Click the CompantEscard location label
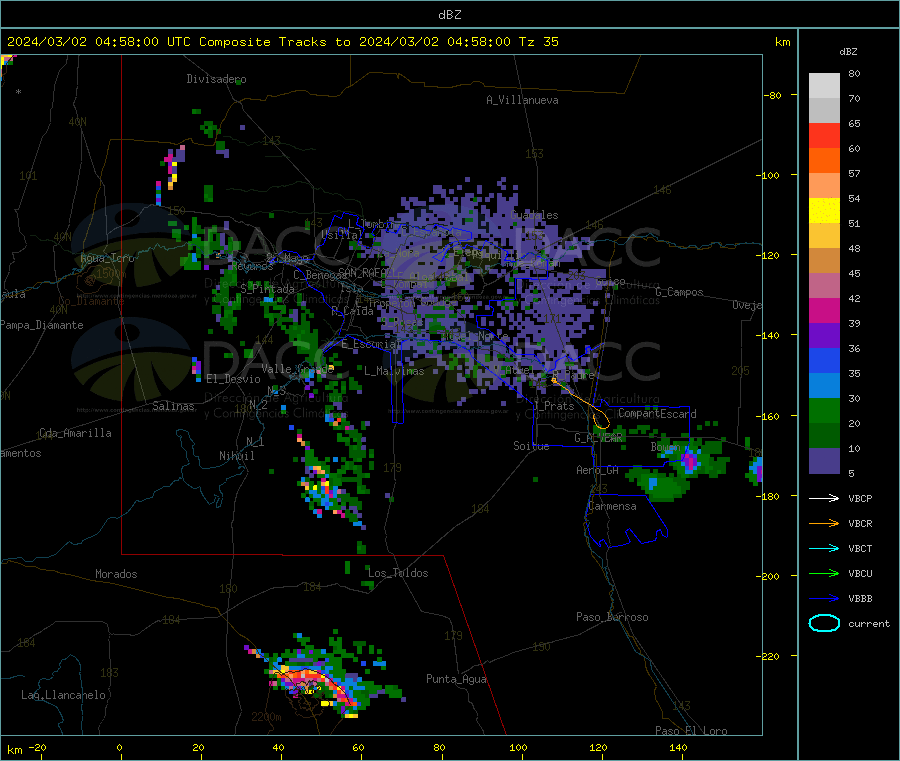This screenshot has width=900, height=761. [657, 414]
